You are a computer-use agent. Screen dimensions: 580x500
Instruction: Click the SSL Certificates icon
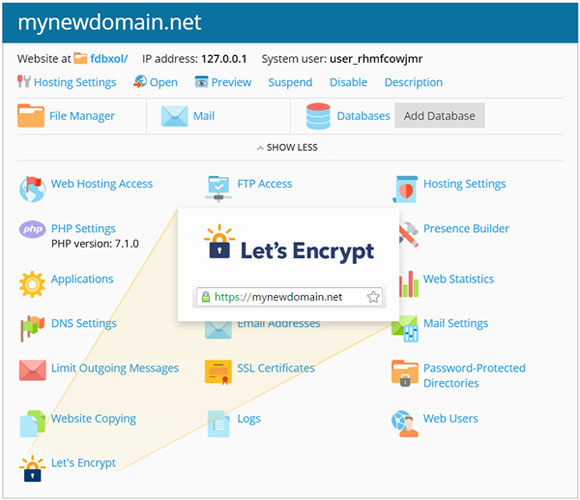pos(218,372)
